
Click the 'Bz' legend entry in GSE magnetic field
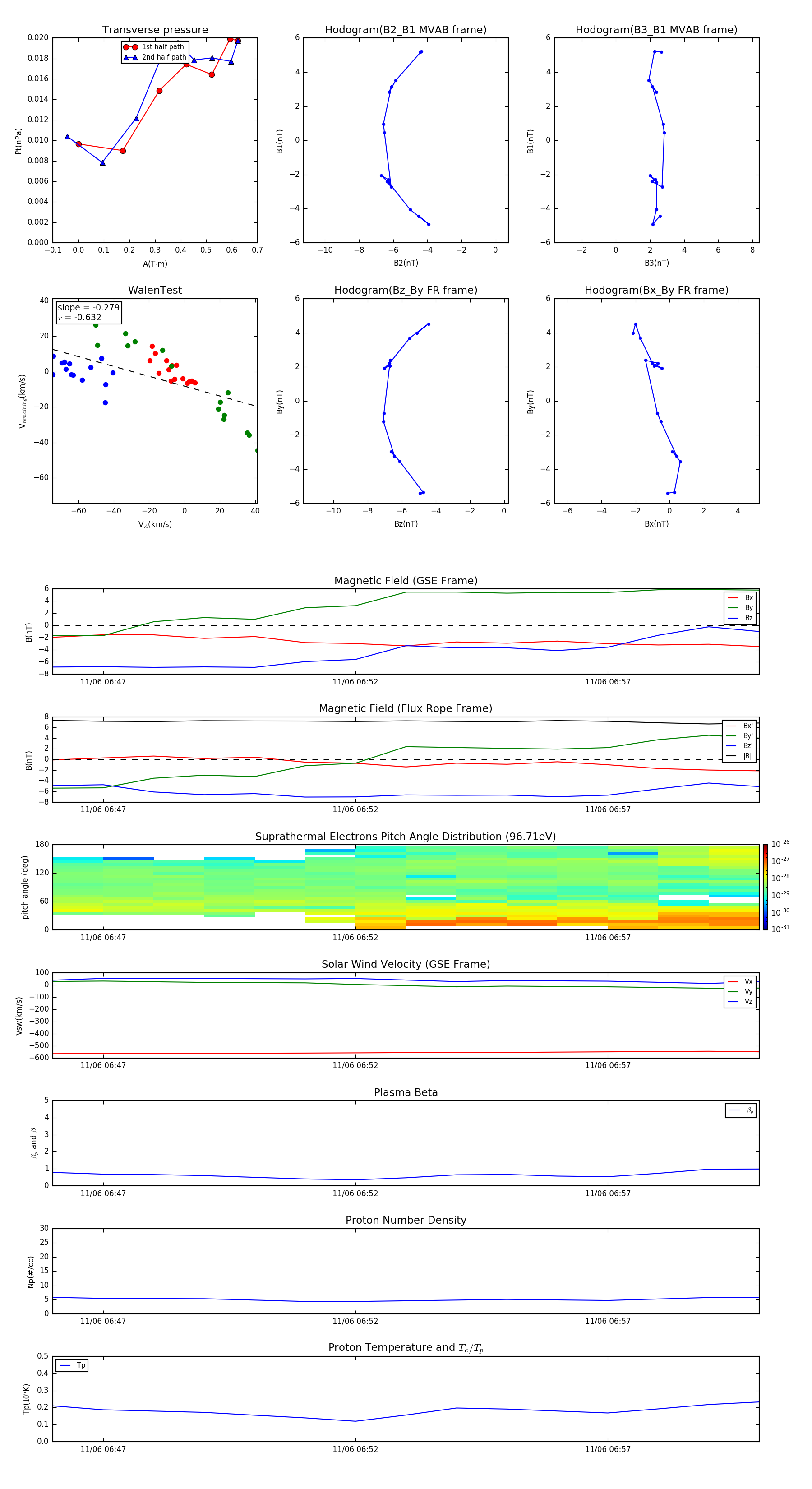740,618
